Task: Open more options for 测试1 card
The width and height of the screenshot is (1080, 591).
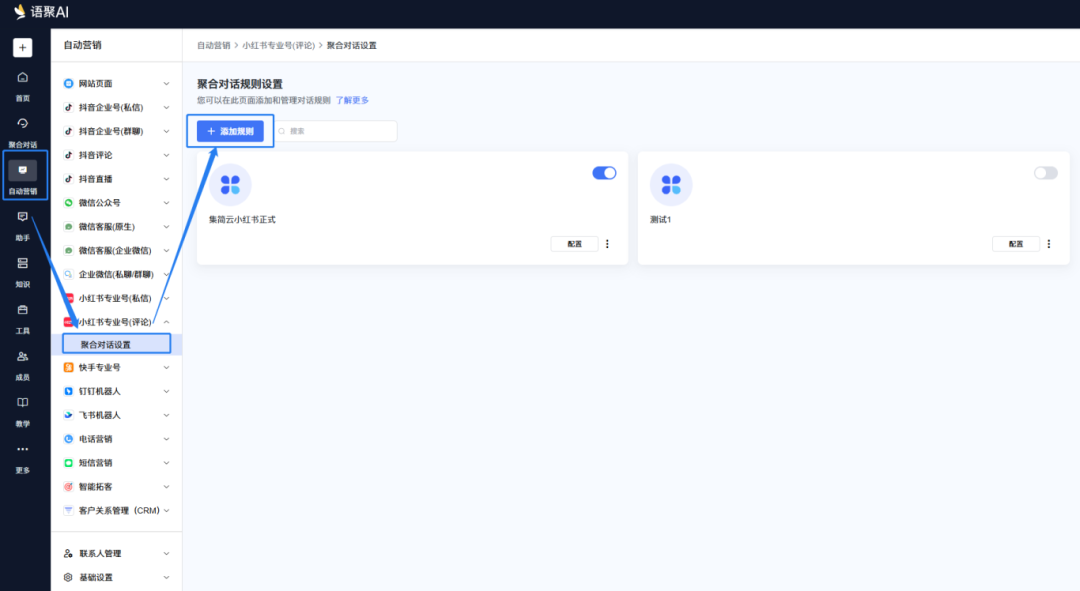Action: click(x=1048, y=244)
